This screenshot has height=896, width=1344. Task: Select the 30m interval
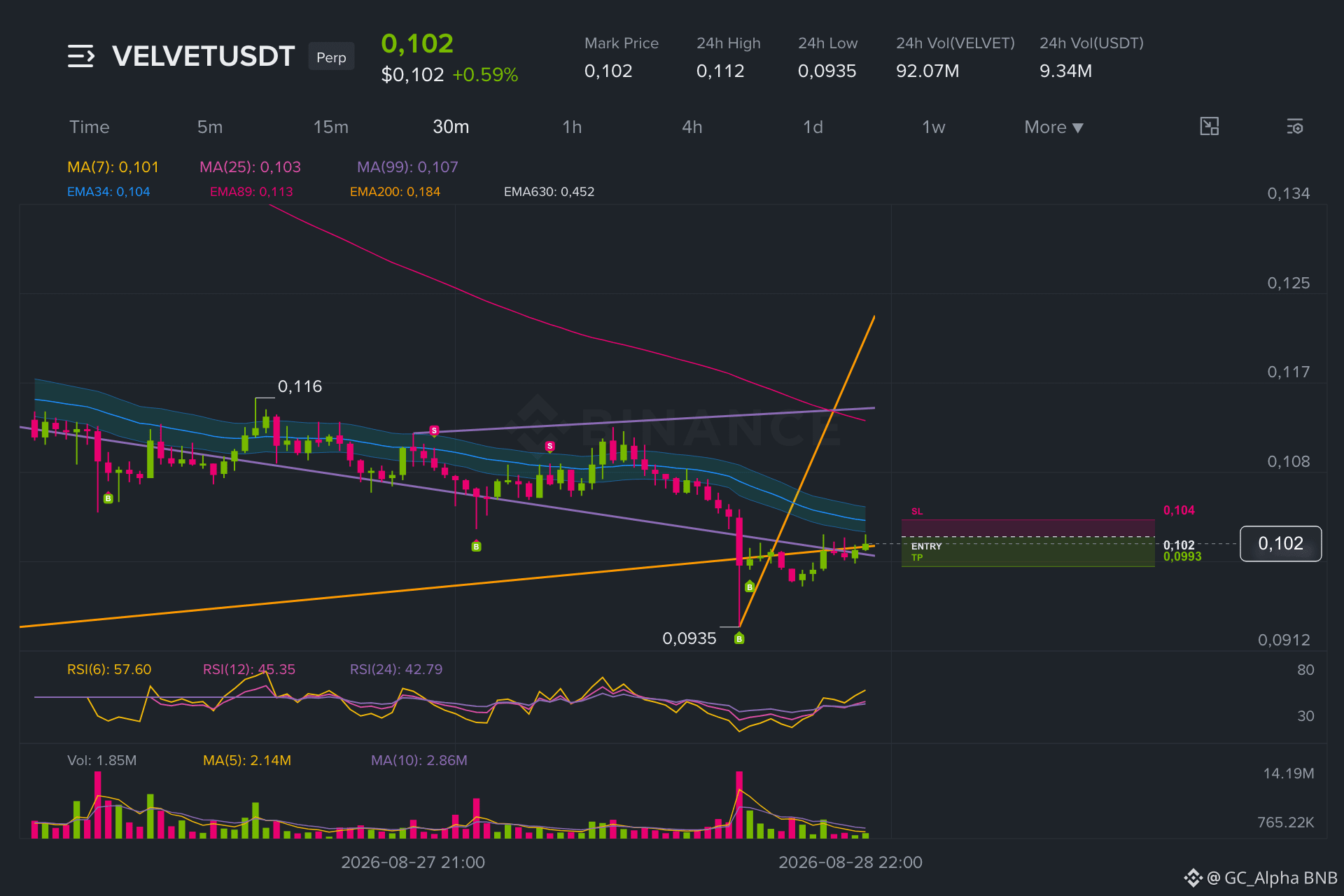[x=451, y=127]
